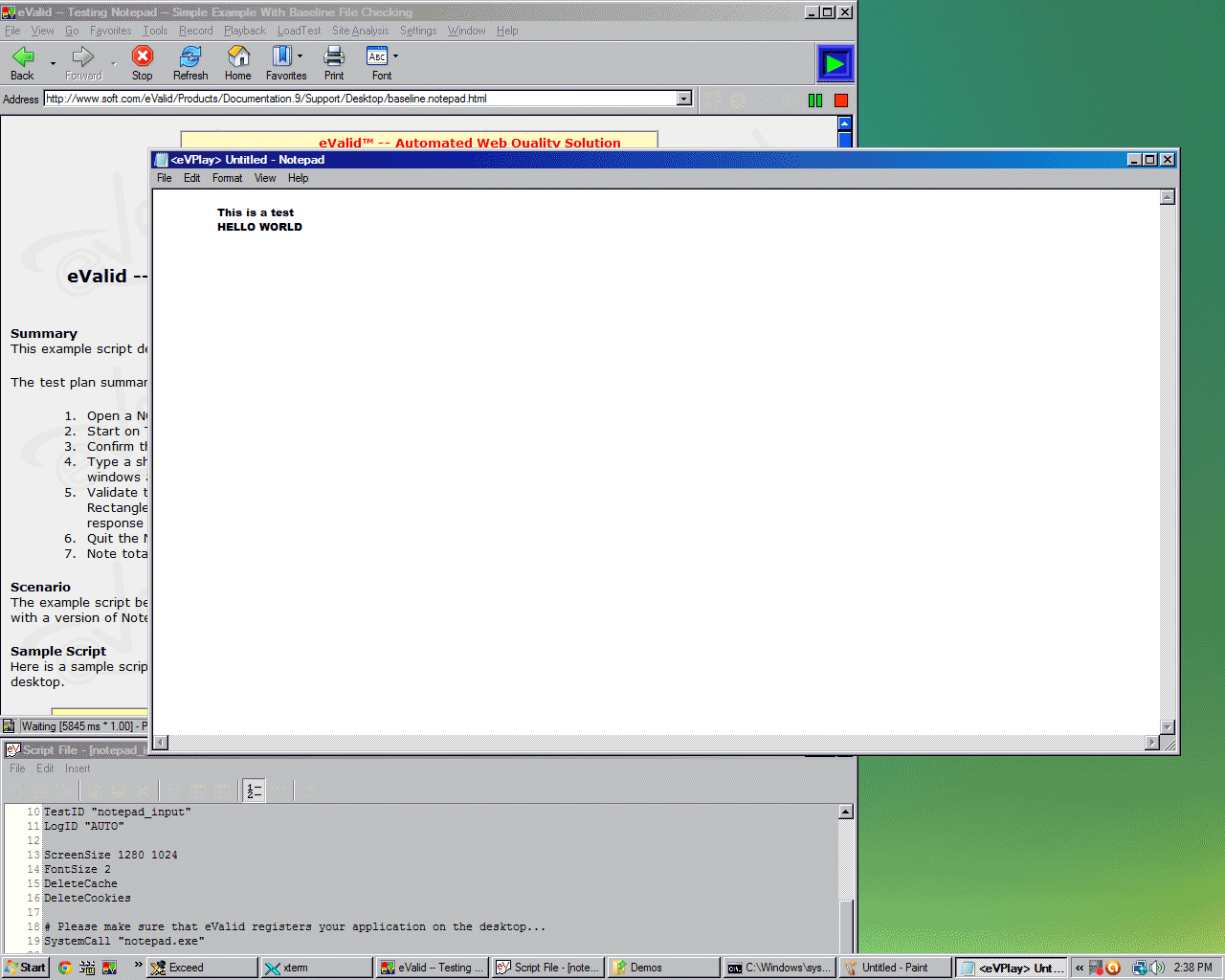The height and width of the screenshot is (980, 1225).
Task: Open the Edit menu in Script File window
Action: (x=45, y=768)
